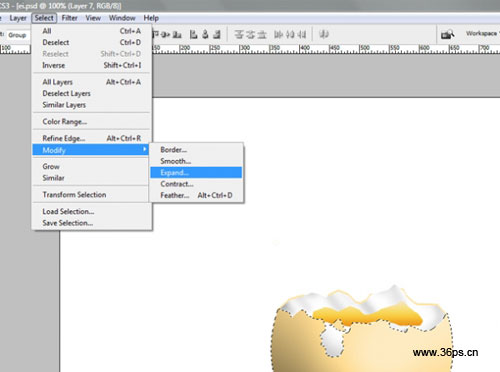The height and width of the screenshot is (372, 500).
Task: Open the Help menu
Action: click(151, 18)
